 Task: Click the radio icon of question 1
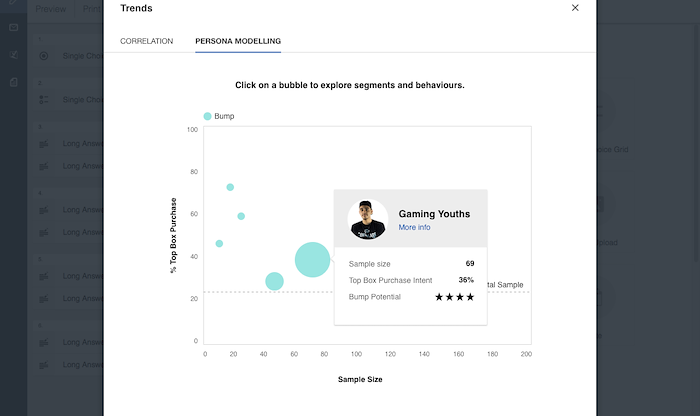(44, 56)
